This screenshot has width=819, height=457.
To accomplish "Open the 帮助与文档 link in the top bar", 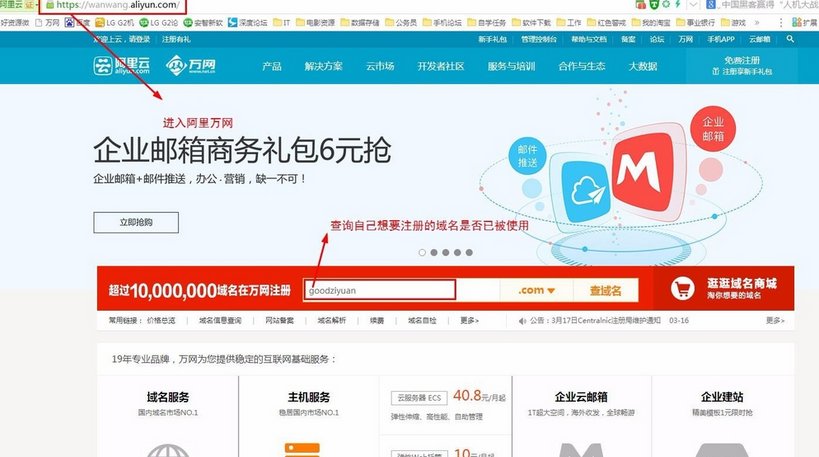I will (589, 39).
